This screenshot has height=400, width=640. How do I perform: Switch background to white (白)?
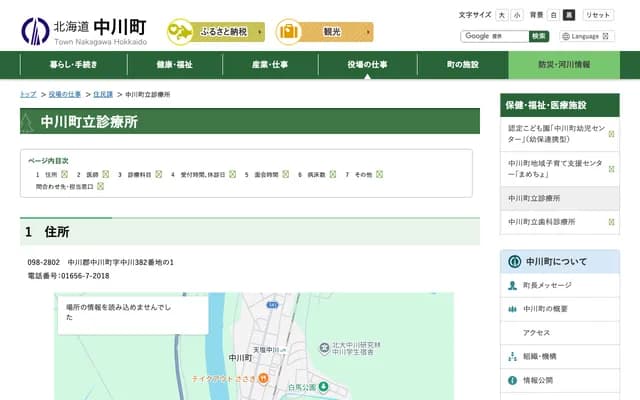553,15
